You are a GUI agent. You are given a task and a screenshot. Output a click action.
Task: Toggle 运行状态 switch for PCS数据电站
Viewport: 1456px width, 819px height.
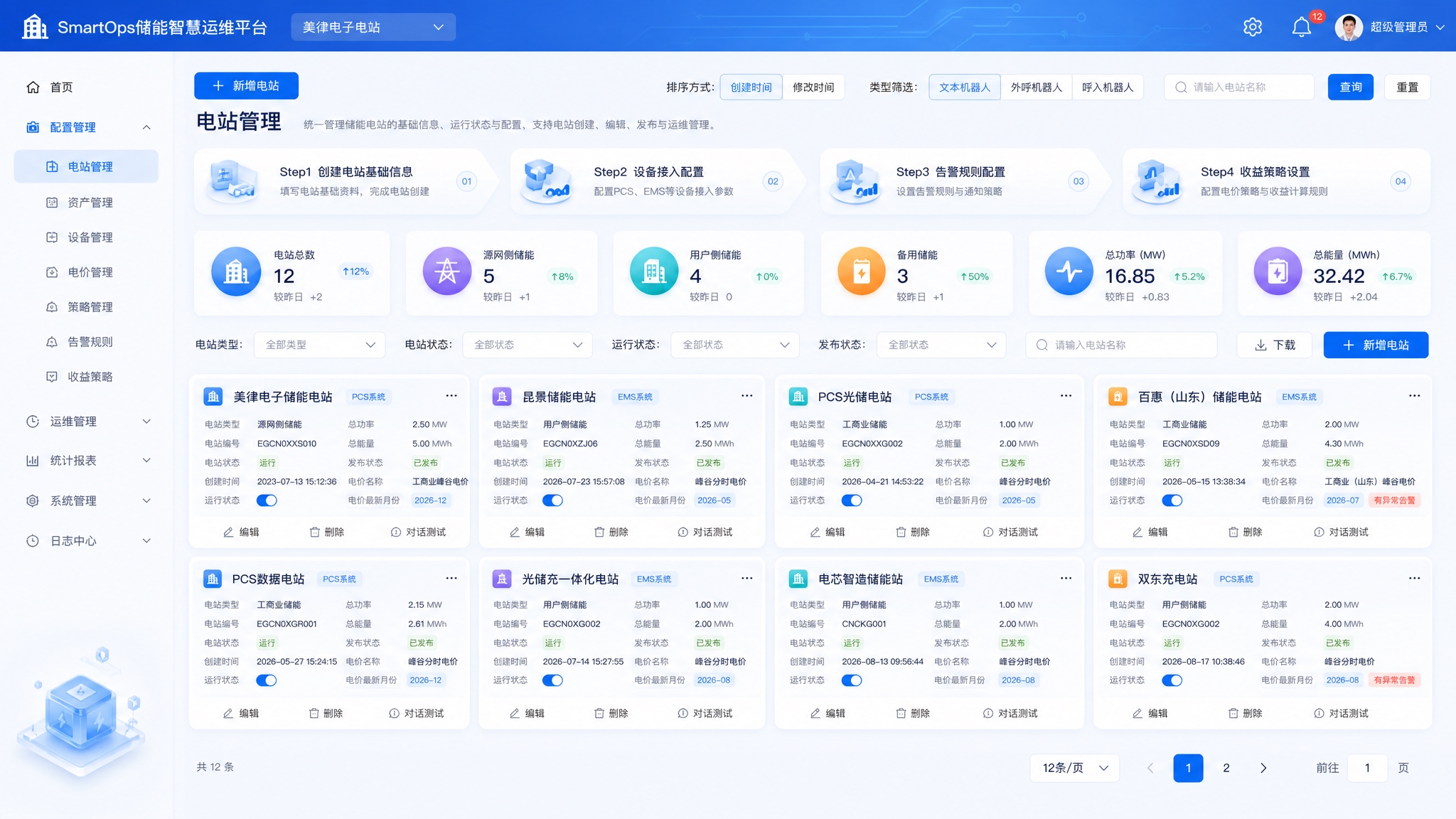pos(267,680)
